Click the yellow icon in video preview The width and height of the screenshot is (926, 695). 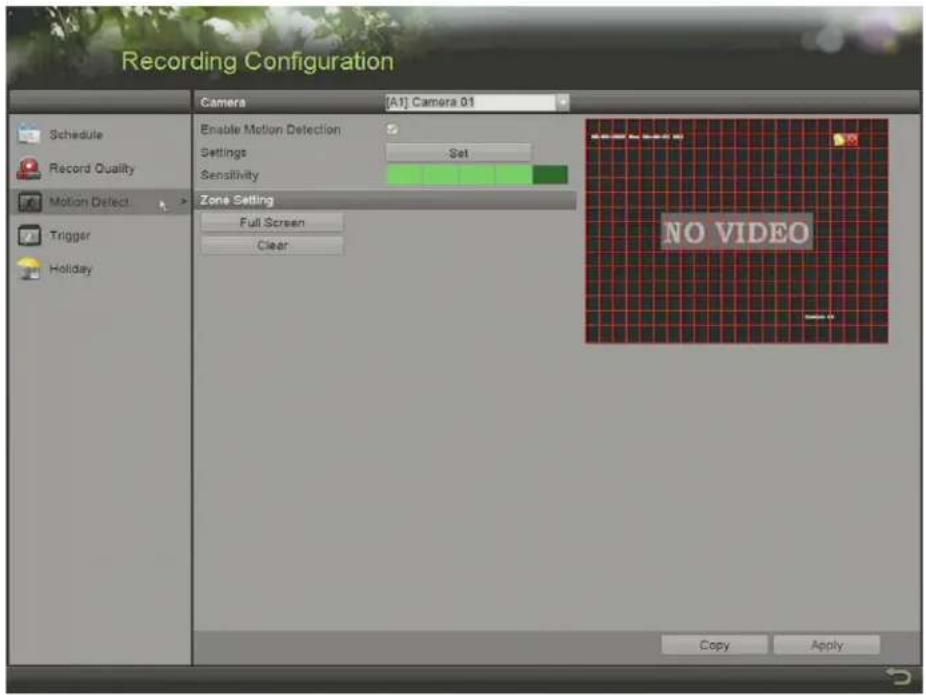pos(839,139)
